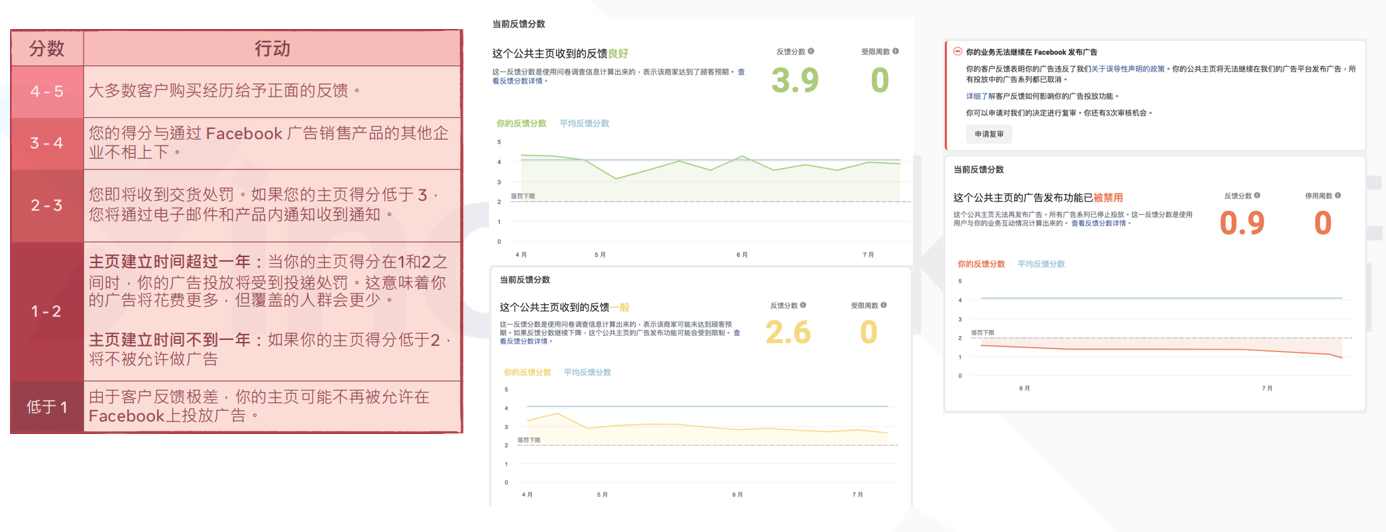Click the 低于 1 score cell
Viewport: 1386px width, 532px height.
[x=47, y=406]
